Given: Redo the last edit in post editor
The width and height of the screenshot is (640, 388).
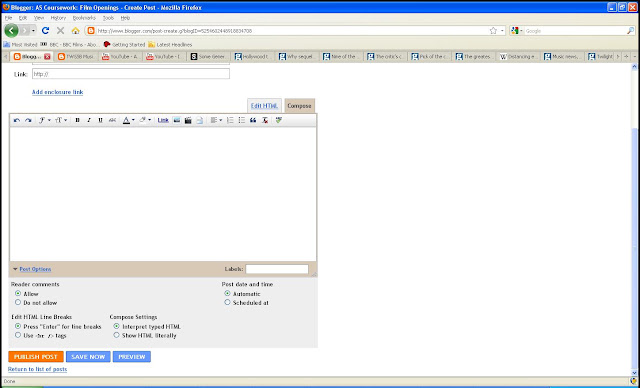Looking at the screenshot, I should click(28, 120).
